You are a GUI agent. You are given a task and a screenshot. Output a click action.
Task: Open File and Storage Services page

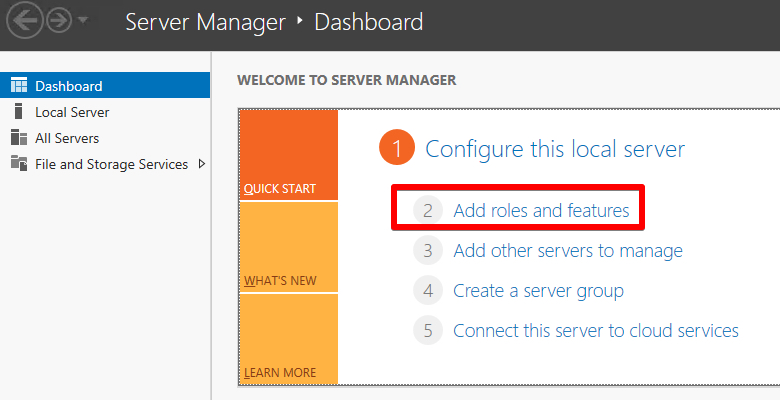(111, 164)
